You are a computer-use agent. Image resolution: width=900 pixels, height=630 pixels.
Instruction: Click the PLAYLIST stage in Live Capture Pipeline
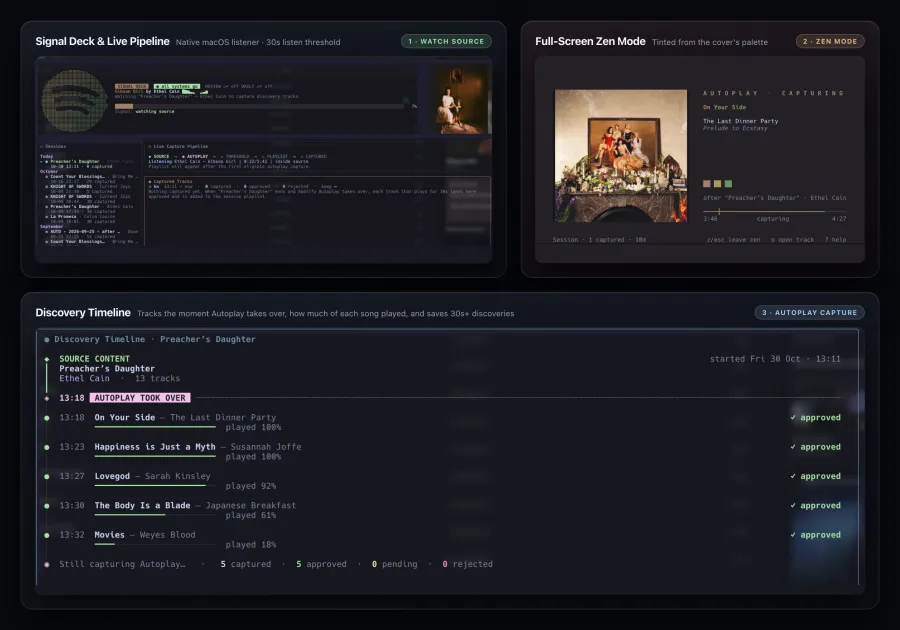pos(274,156)
